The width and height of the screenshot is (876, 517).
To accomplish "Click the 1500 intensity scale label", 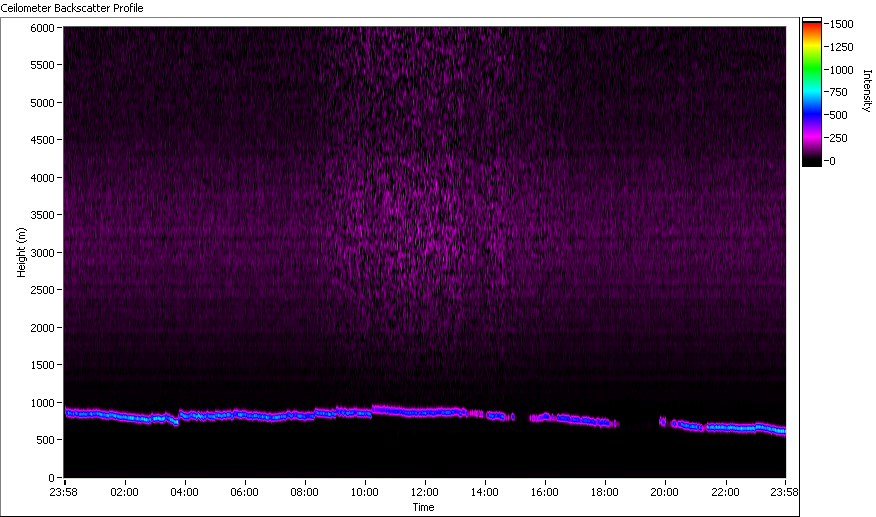I will click(841, 24).
